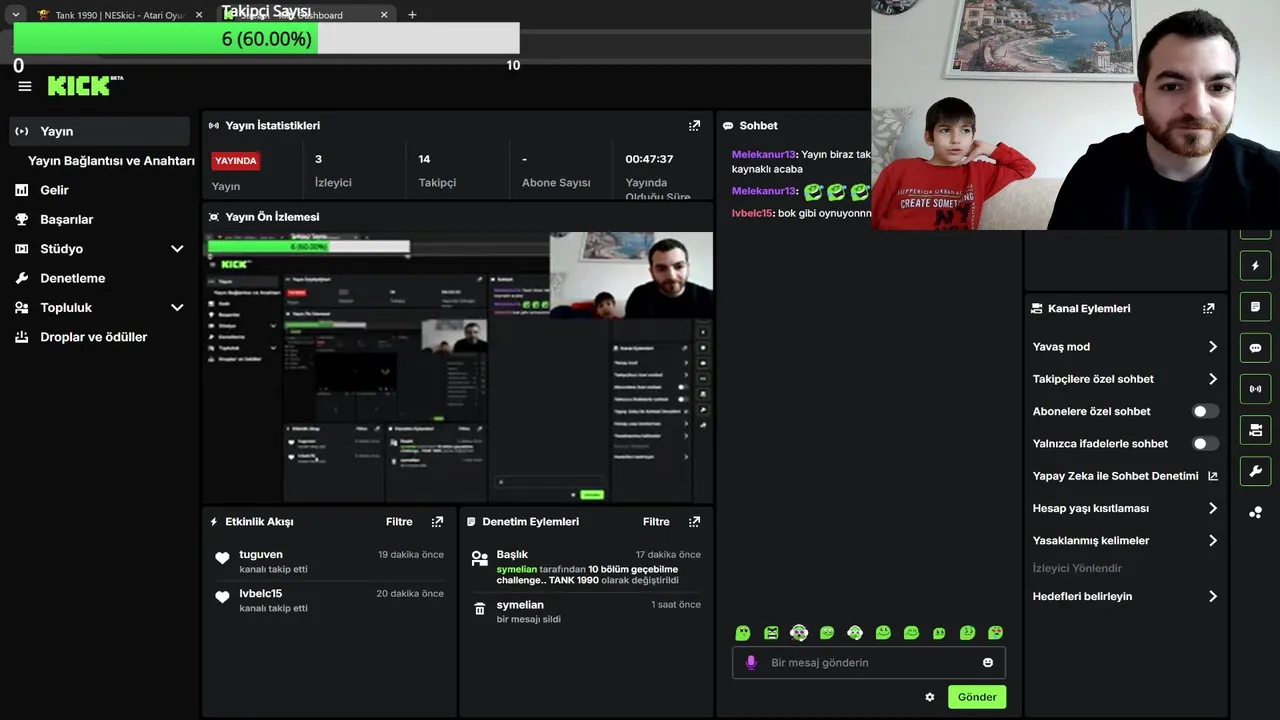
Task: Open the hamburger menu beside the Kick logo
Action: click(25, 86)
